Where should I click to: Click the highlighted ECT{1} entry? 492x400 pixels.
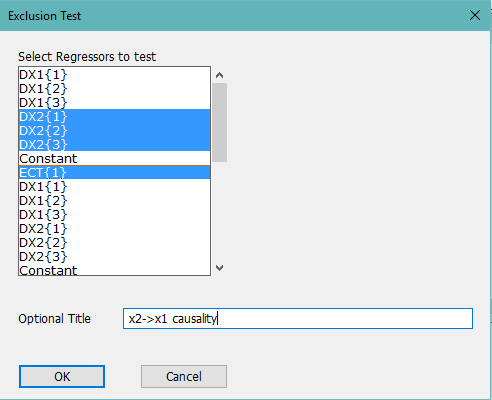pyautogui.click(x=114, y=172)
